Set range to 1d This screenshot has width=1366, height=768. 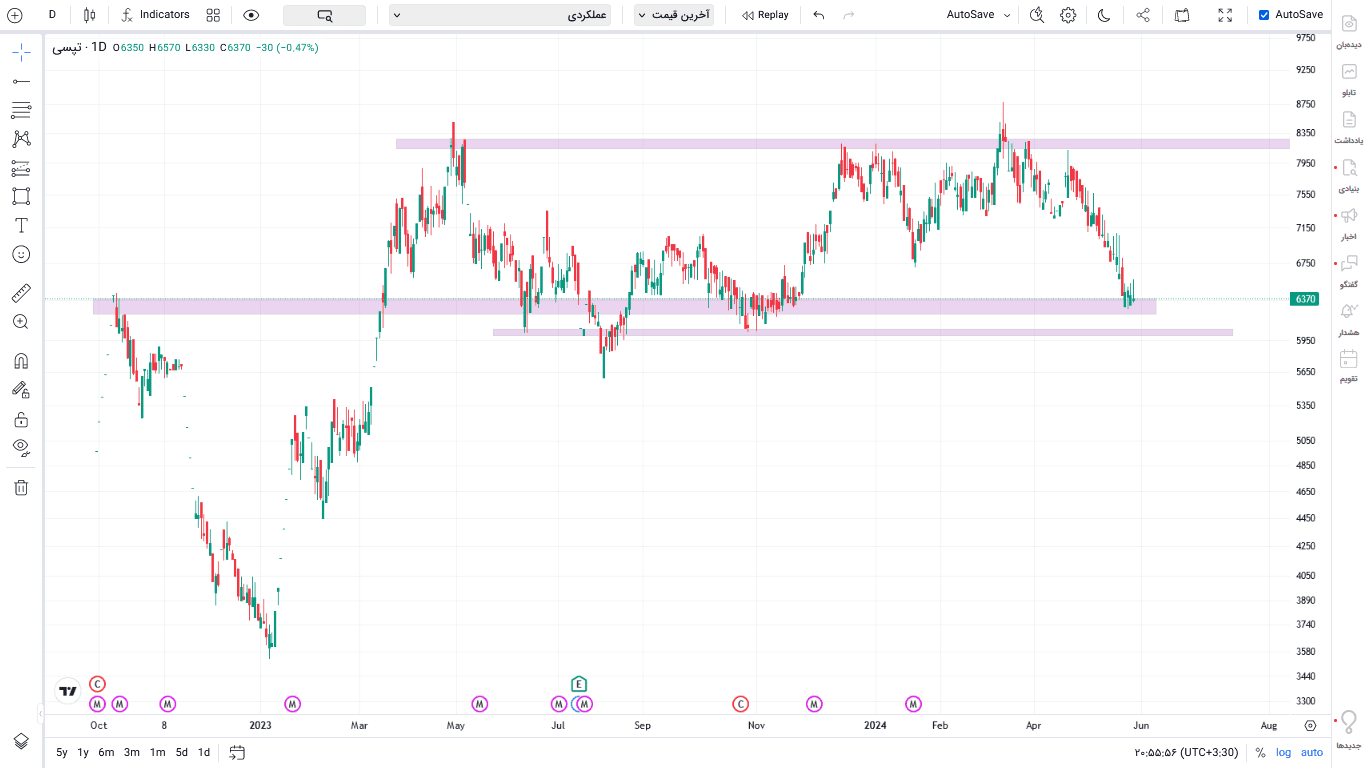pyautogui.click(x=203, y=752)
